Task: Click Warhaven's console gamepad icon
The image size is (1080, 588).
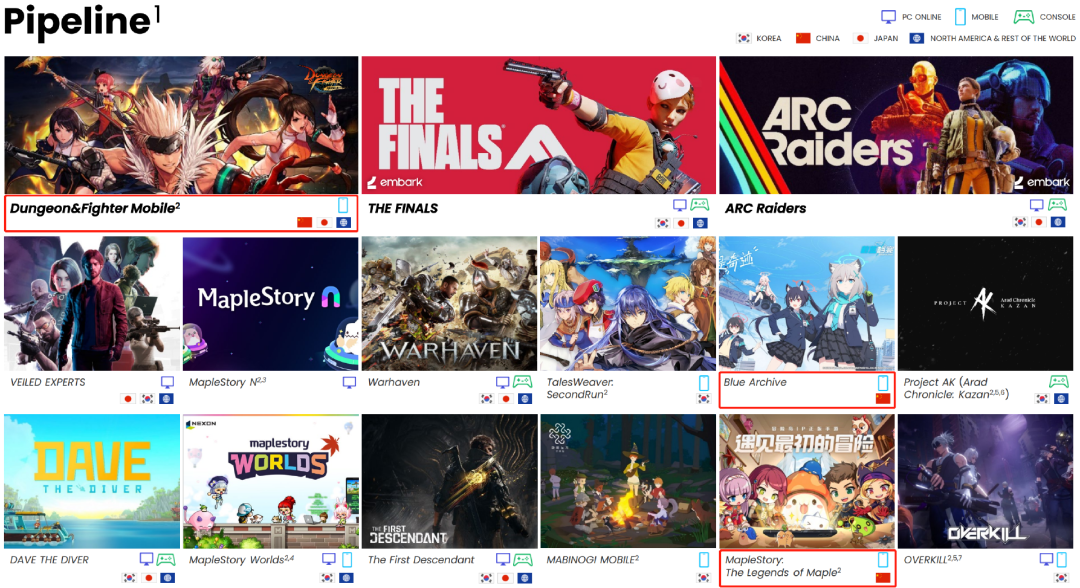Action: (523, 381)
